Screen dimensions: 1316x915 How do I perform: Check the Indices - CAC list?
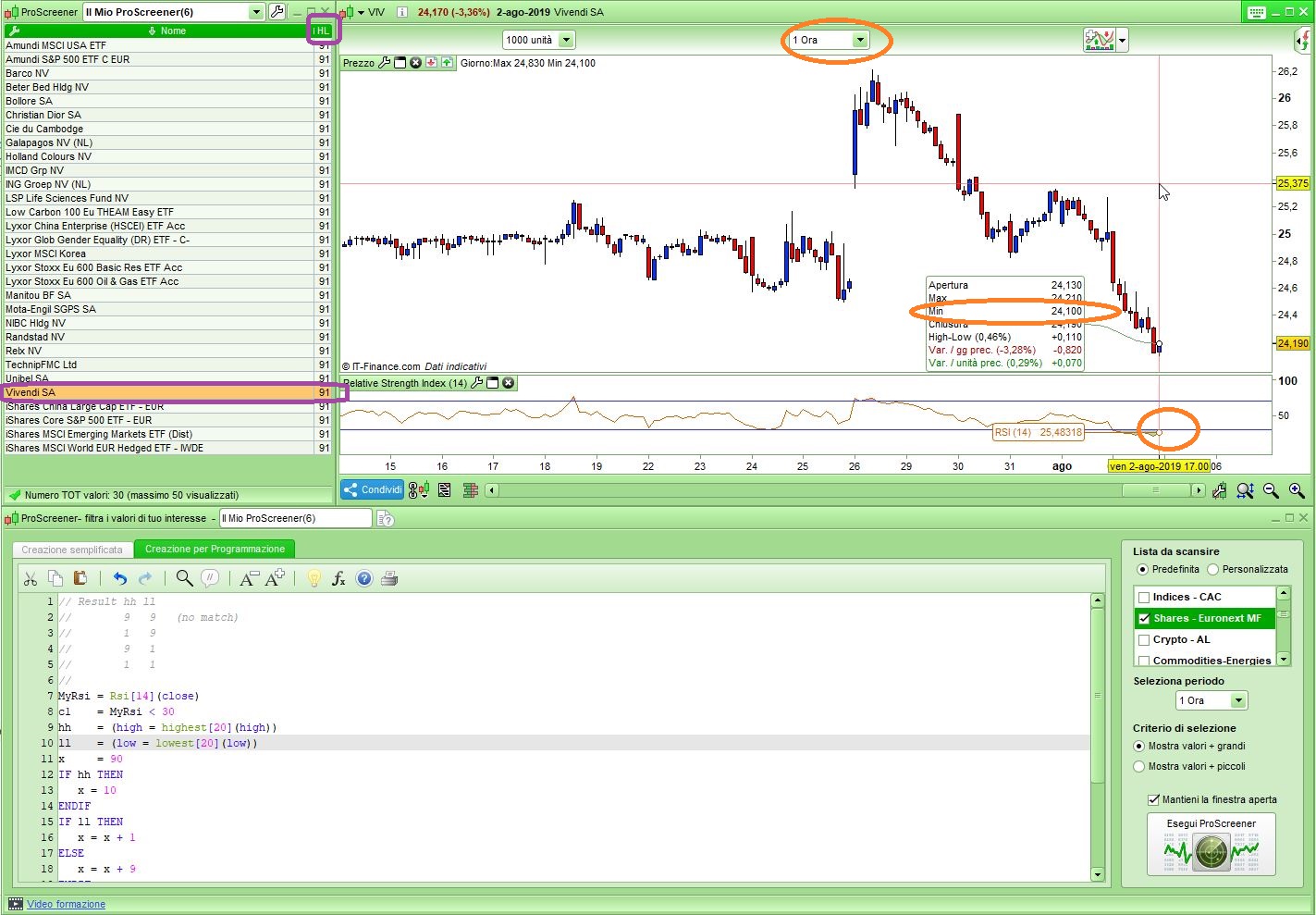click(x=1144, y=598)
